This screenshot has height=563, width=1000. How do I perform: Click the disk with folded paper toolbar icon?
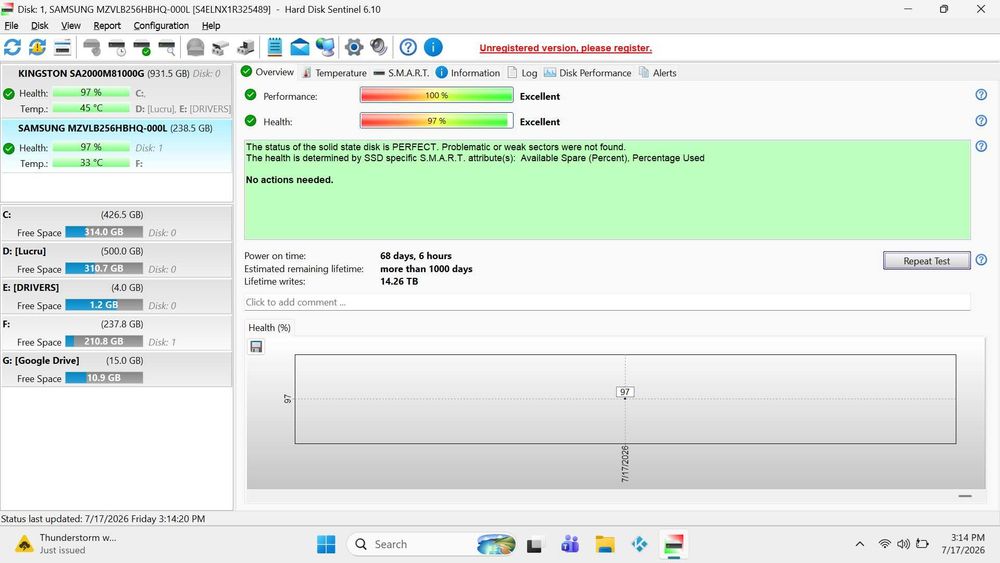click(x=220, y=47)
